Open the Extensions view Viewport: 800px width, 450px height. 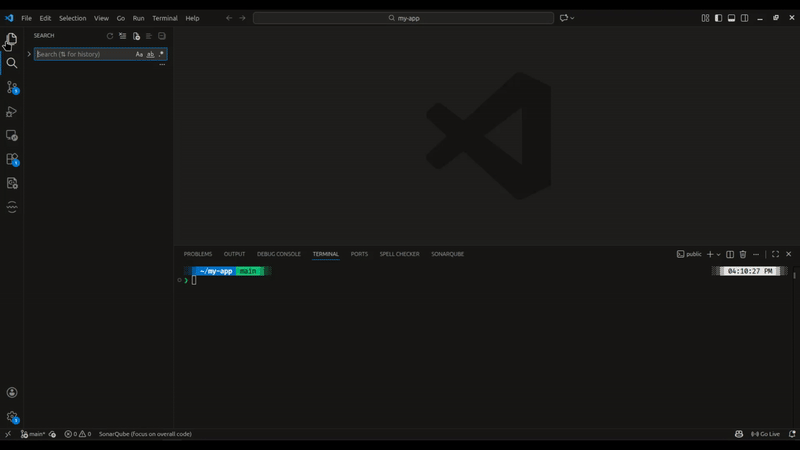click(12, 159)
